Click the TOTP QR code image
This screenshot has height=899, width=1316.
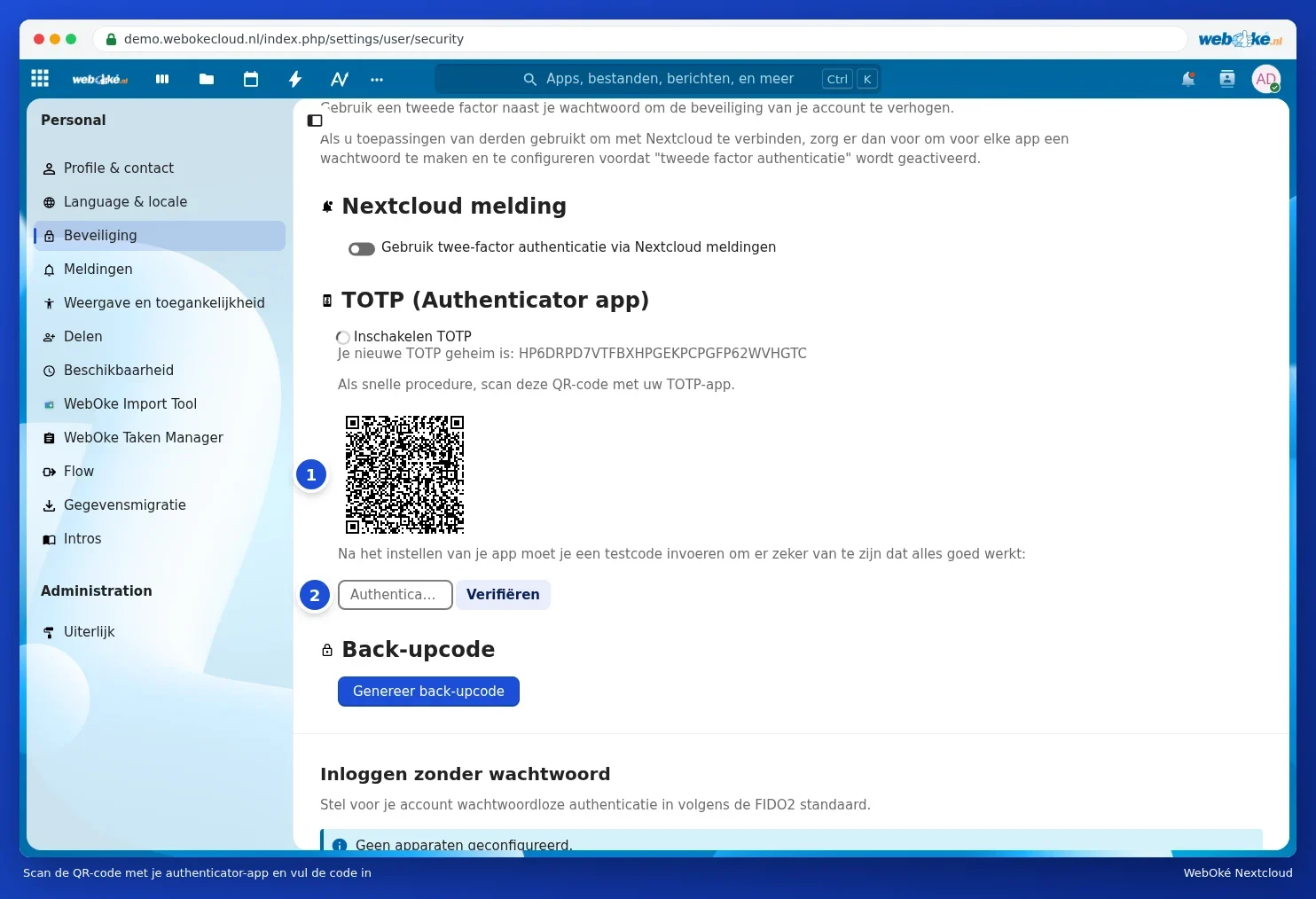point(404,474)
